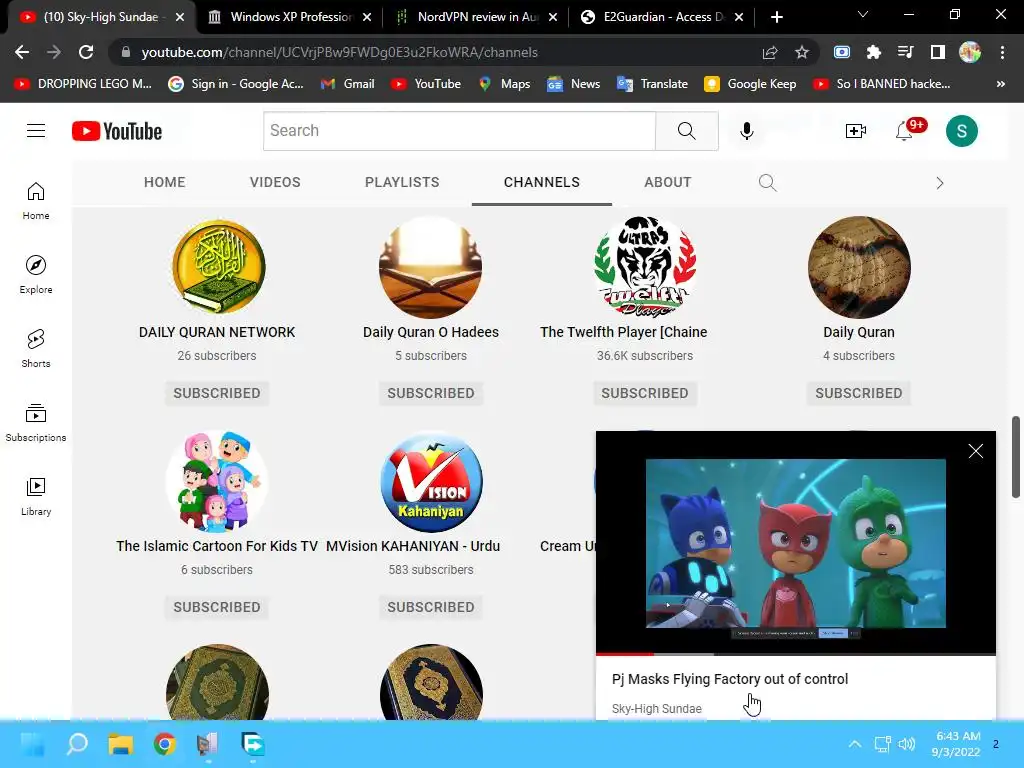
Task: Switch to VIDEOS channel tab
Action: tap(275, 182)
